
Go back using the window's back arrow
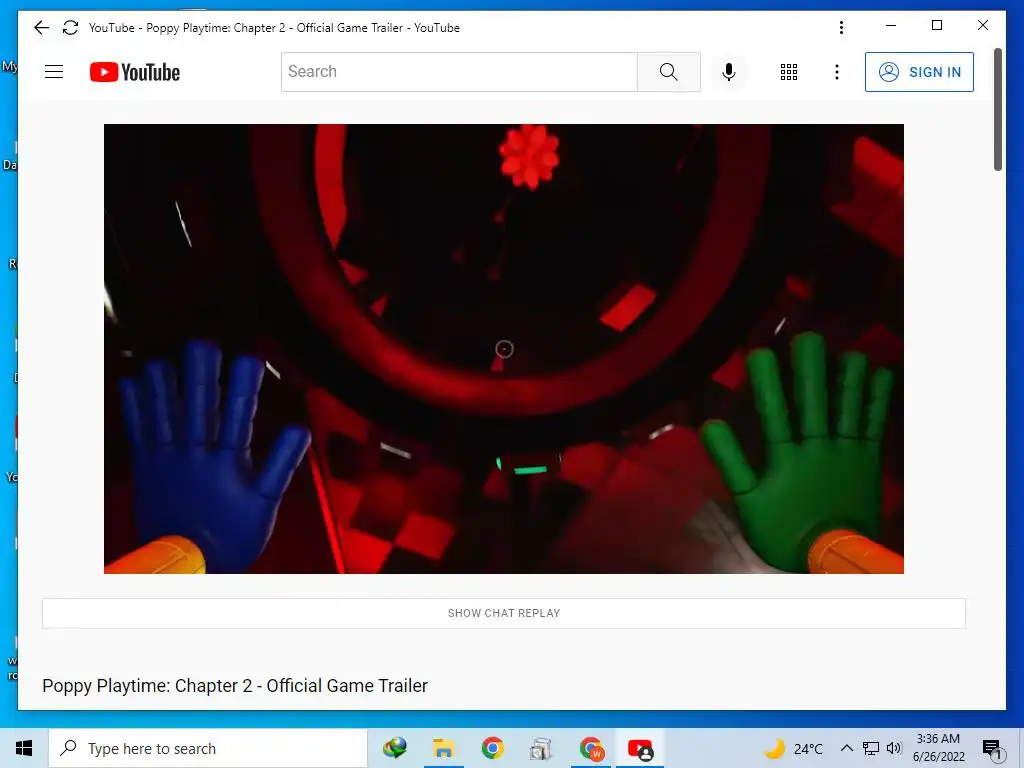click(41, 27)
